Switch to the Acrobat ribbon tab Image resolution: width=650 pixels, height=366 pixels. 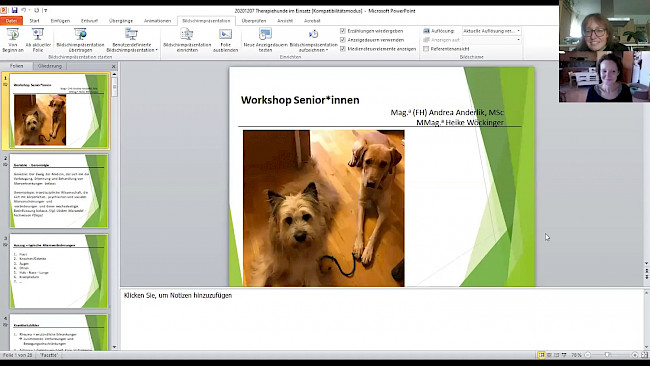[x=312, y=21]
